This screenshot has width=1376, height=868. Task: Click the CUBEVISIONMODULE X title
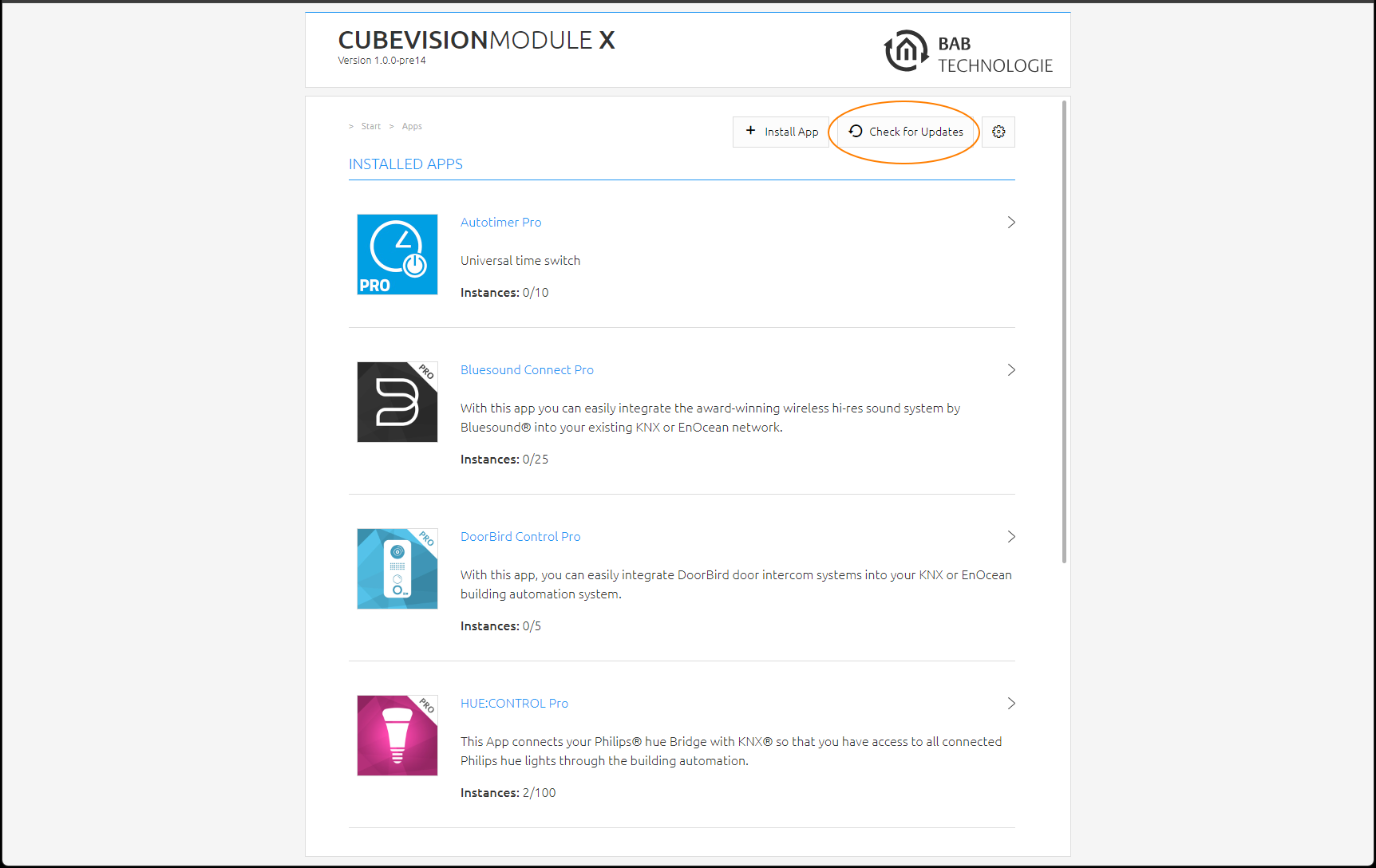coord(476,40)
